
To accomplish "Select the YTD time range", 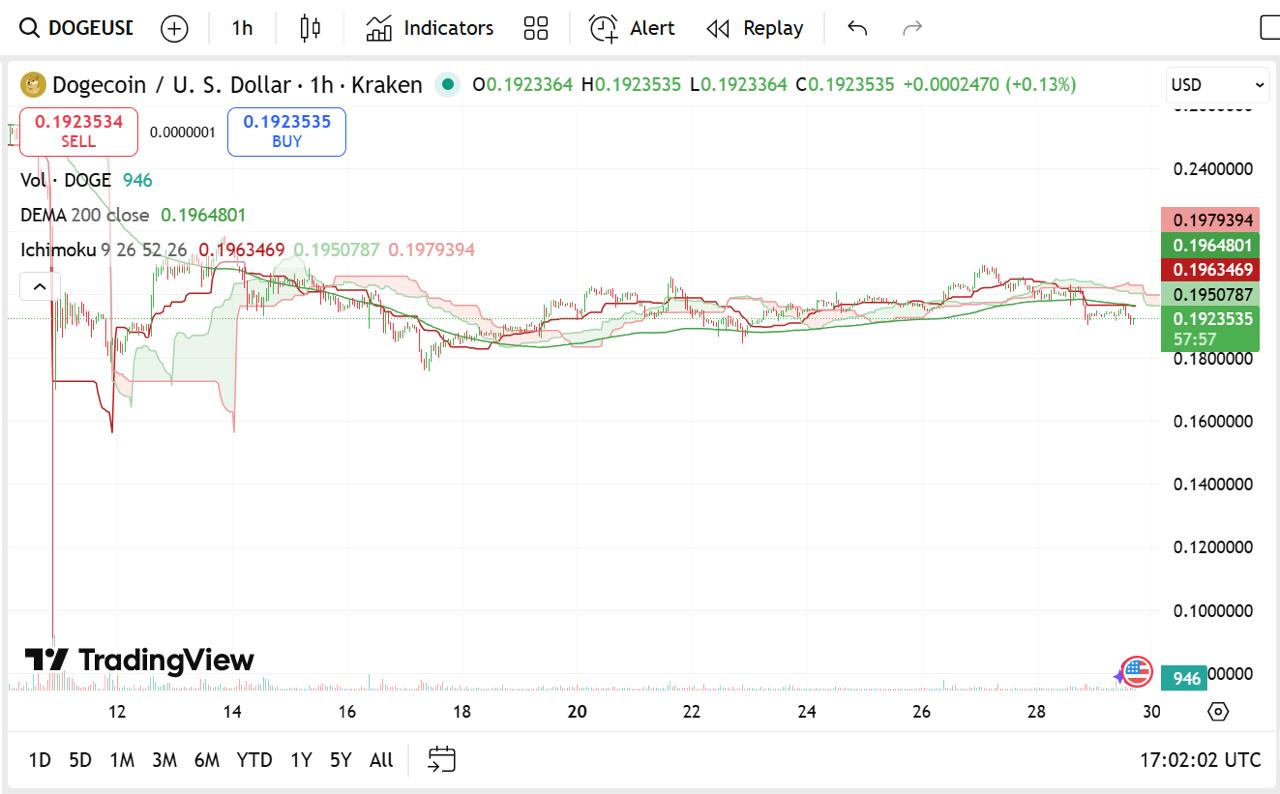I will (x=255, y=760).
